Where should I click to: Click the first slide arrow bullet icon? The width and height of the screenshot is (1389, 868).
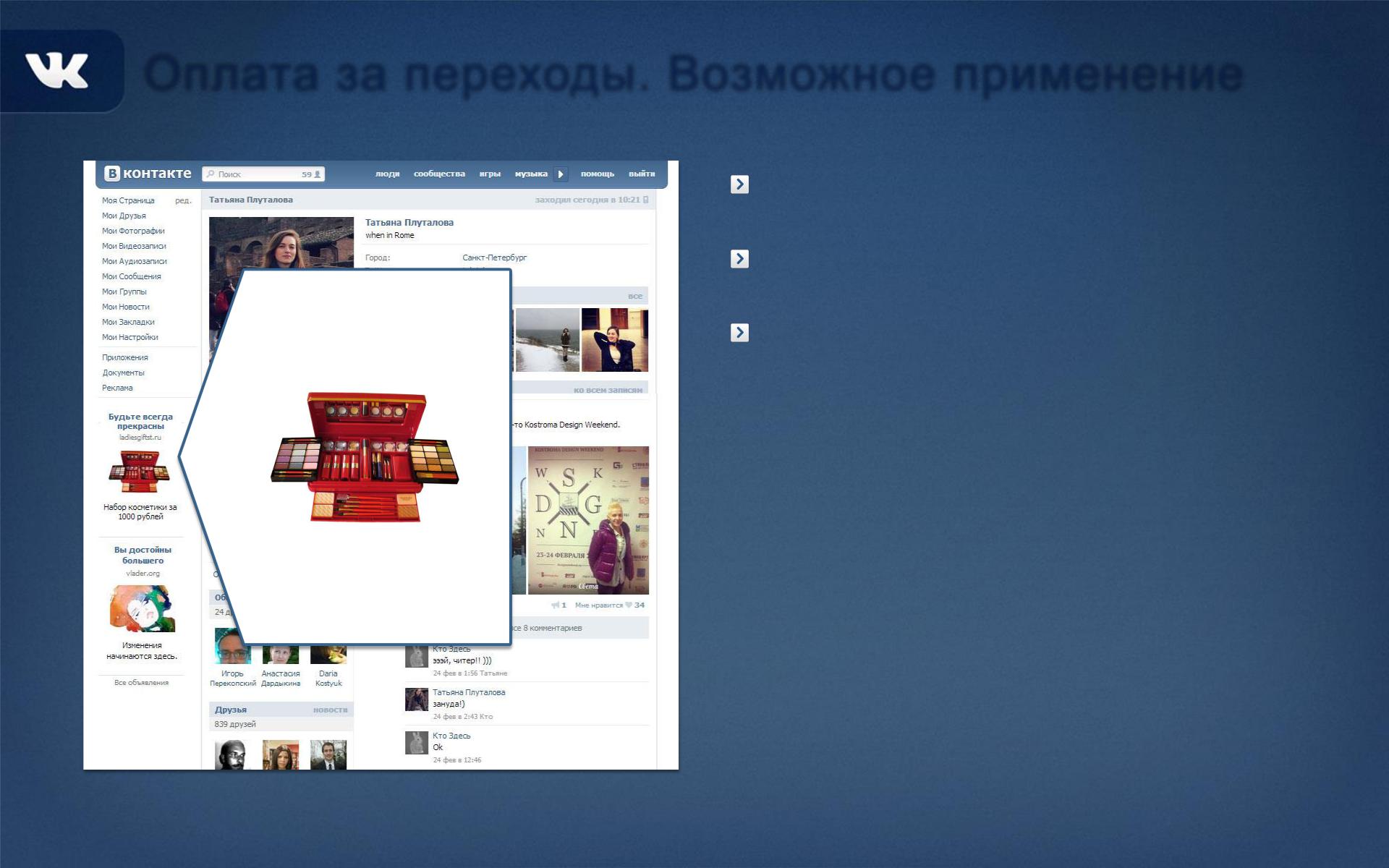click(x=739, y=184)
